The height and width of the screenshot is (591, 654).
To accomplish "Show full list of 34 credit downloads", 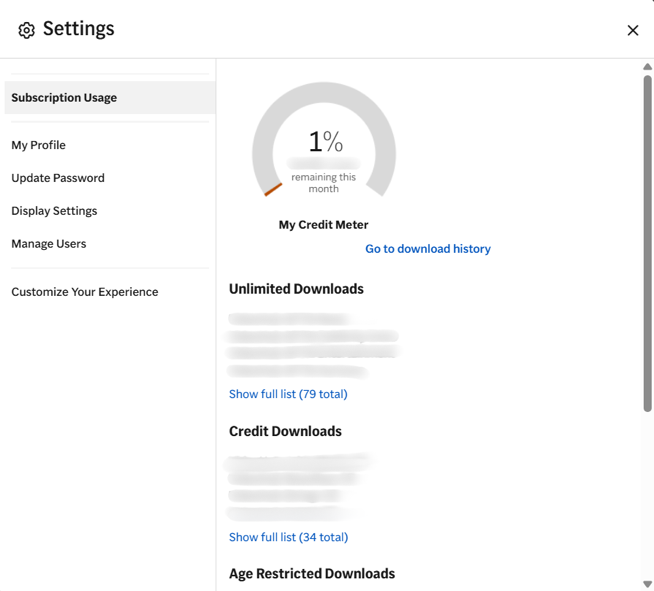I will [288, 537].
